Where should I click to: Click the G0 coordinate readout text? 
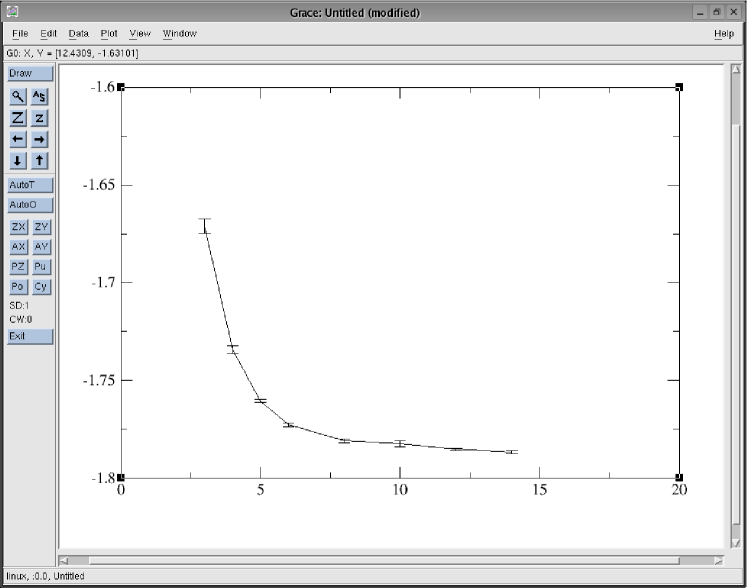[x=72, y=53]
